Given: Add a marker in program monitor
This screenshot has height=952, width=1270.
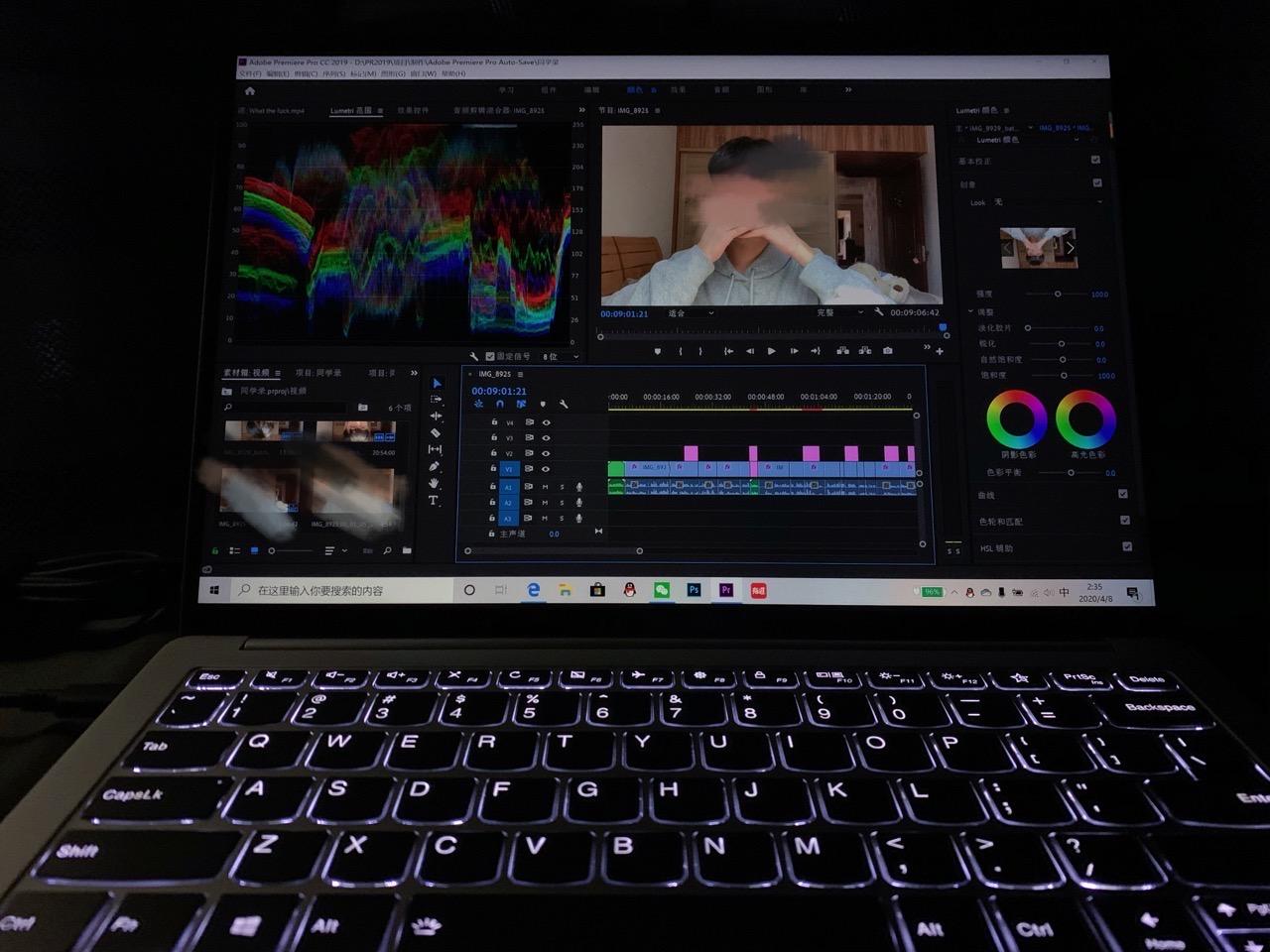Looking at the screenshot, I should [x=657, y=351].
